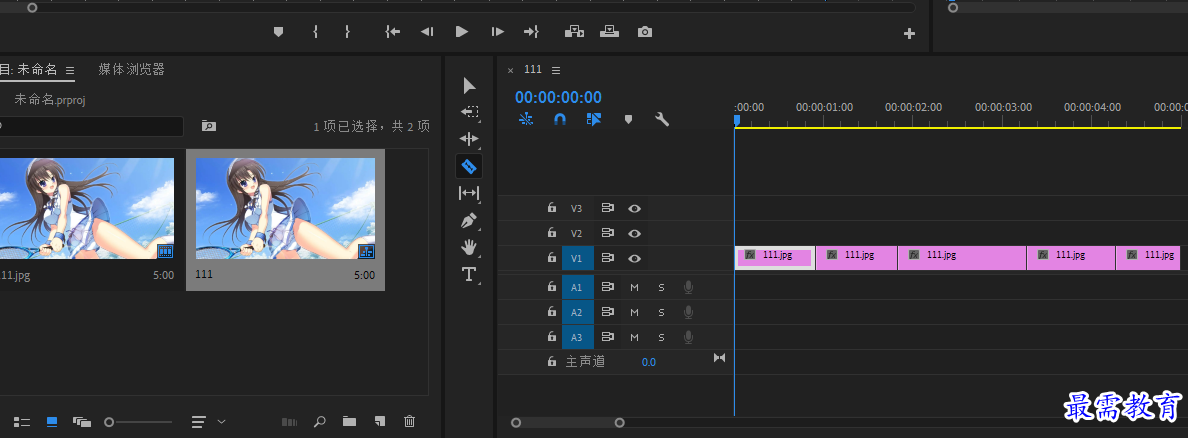Select the Pen tool
The width and height of the screenshot is (1188, 438).
pyautogui.click(x=470, y=221)
